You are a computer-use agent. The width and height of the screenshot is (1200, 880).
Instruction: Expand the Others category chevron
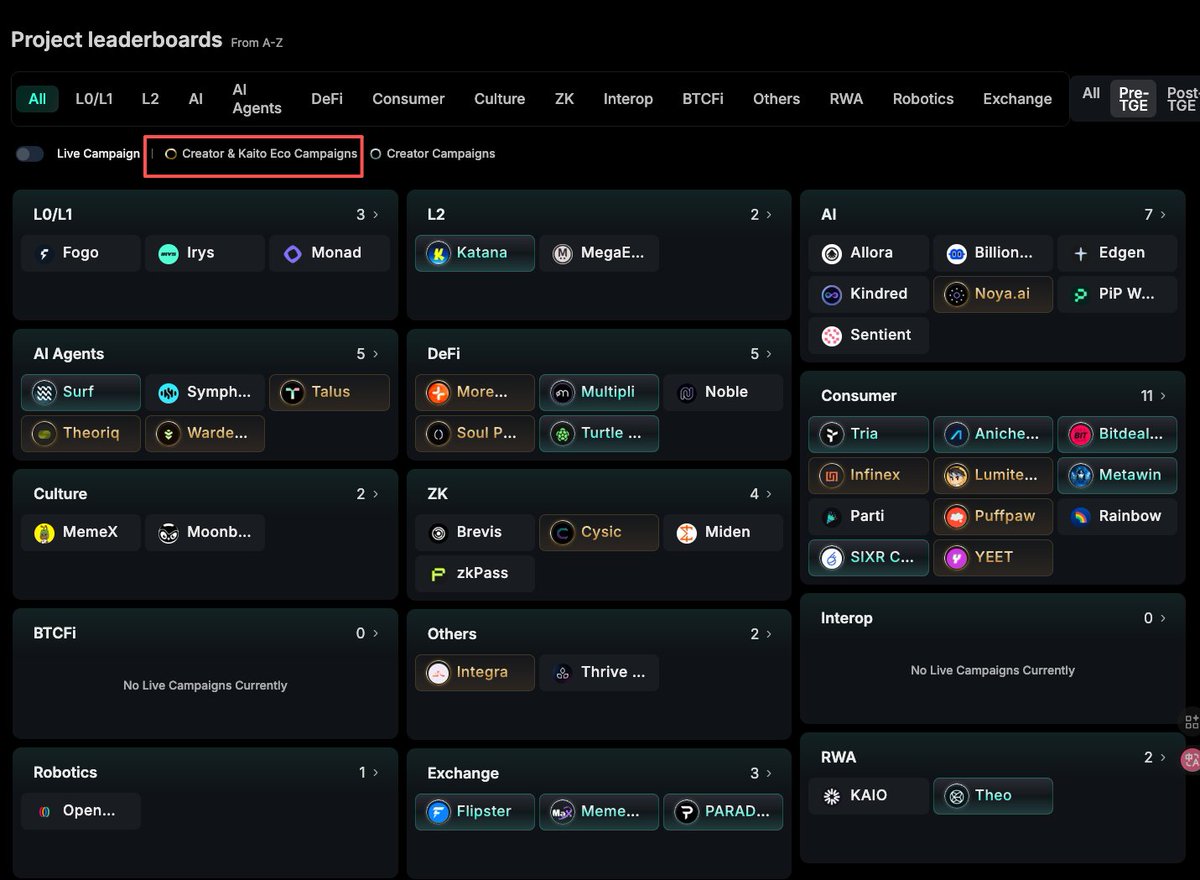click(769, 634)
